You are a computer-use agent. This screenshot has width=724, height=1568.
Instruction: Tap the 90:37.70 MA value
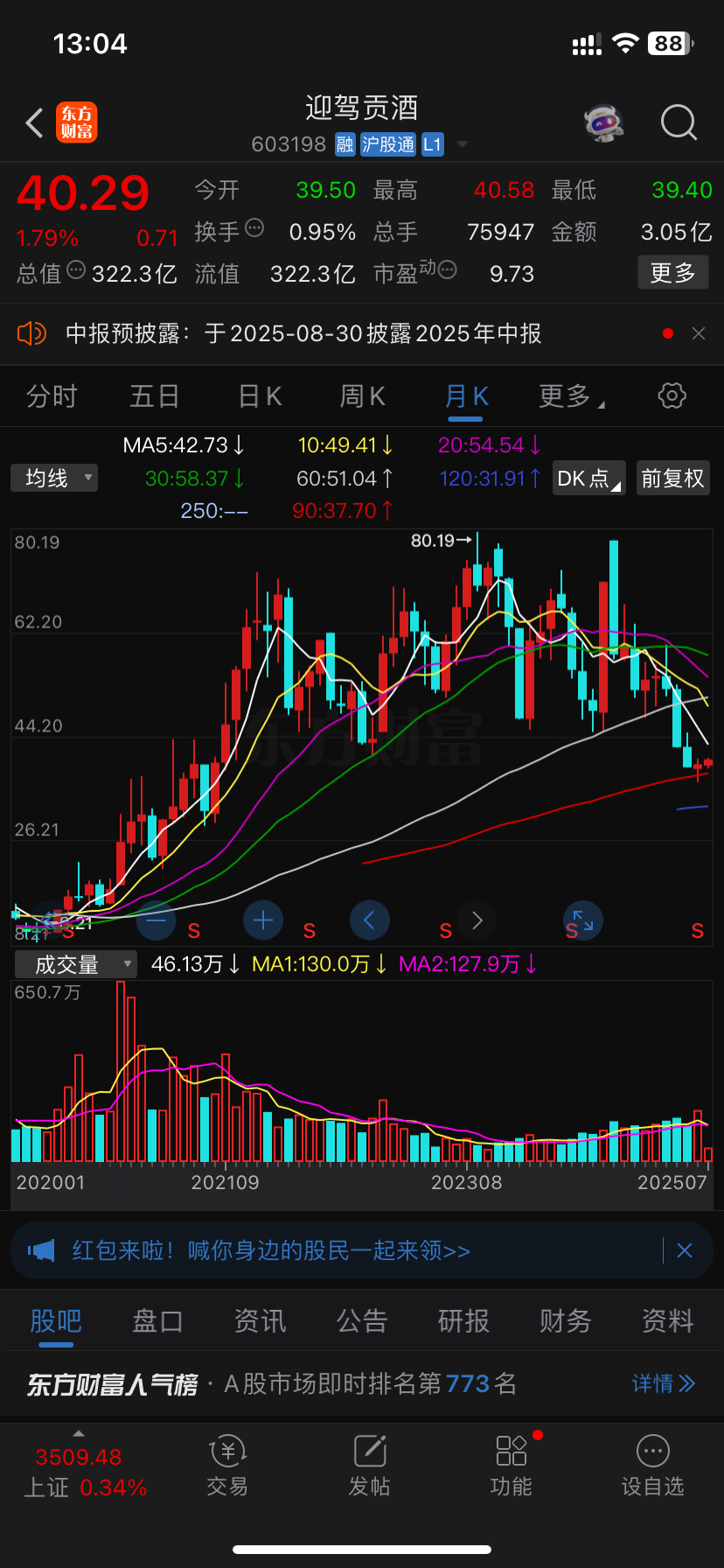pos(343,510)
